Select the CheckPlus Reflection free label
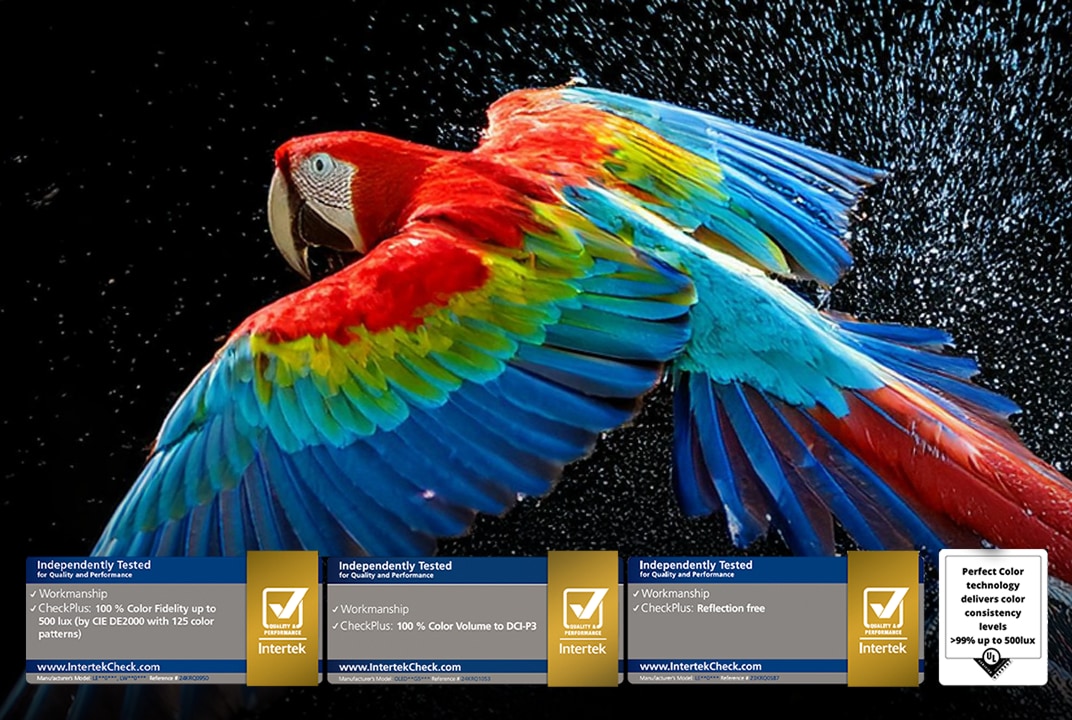1072x720 pixels. 710,606
